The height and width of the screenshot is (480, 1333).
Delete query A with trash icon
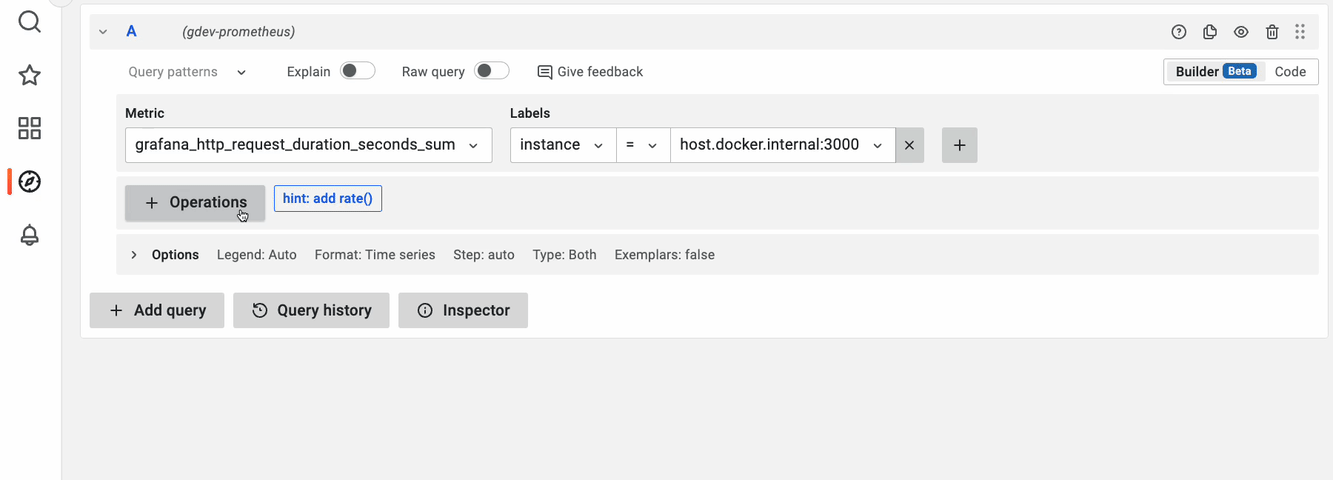coord(1272,32)
